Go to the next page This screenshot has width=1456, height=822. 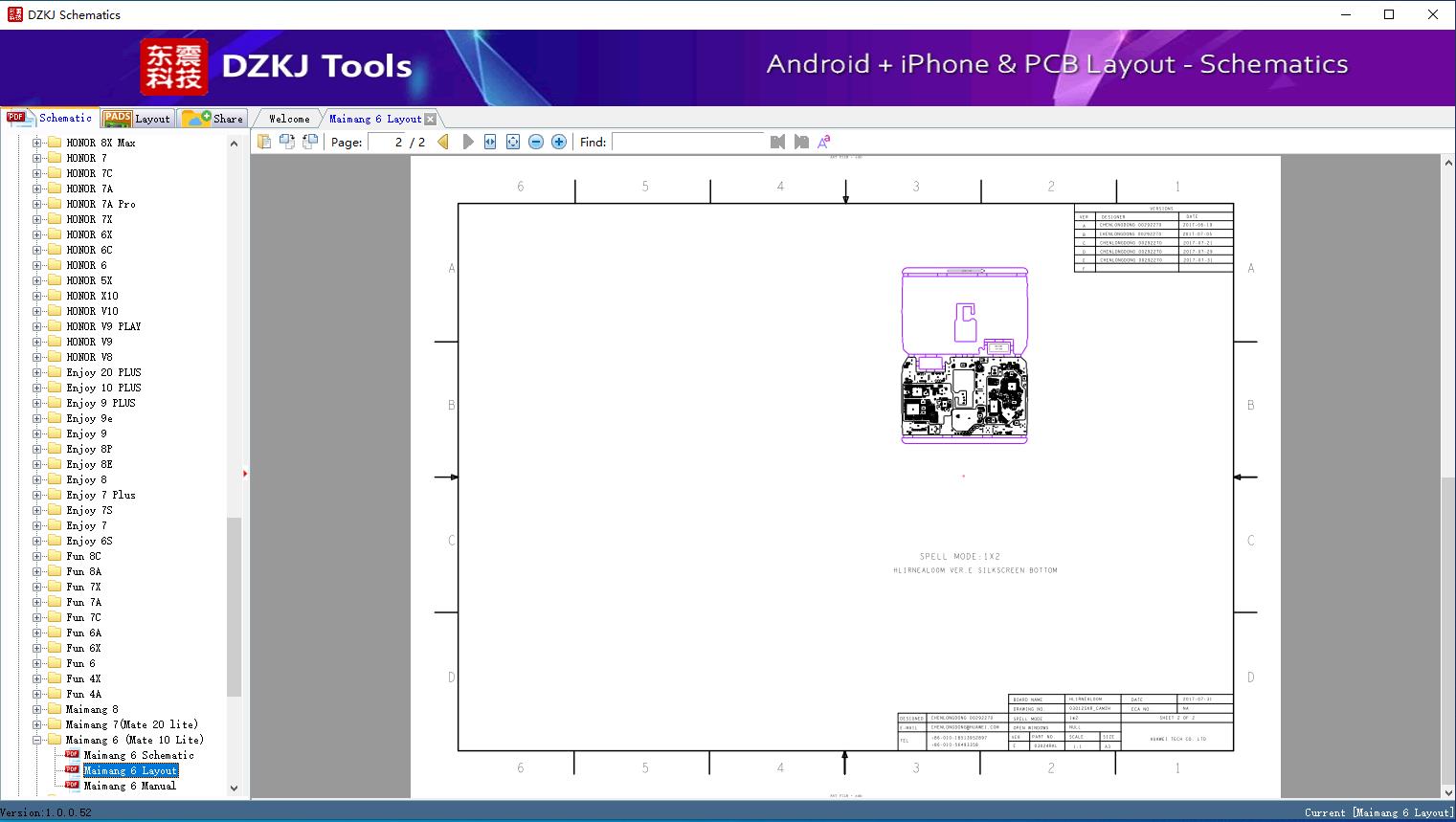point(467,142)
